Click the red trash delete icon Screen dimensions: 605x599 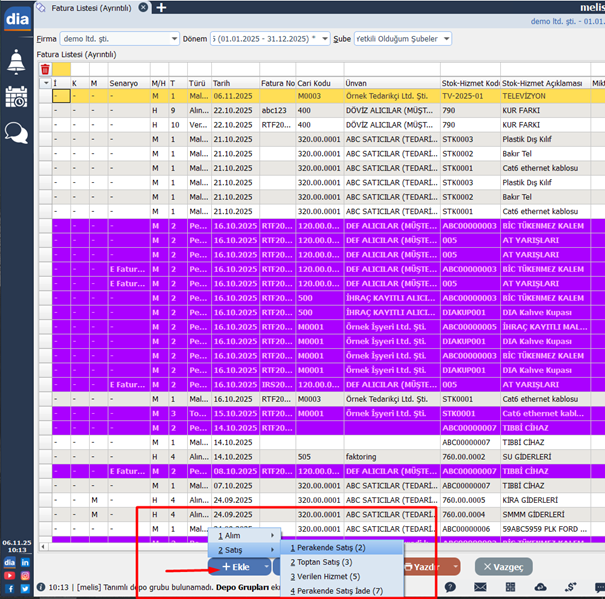(x=45, y=69)
